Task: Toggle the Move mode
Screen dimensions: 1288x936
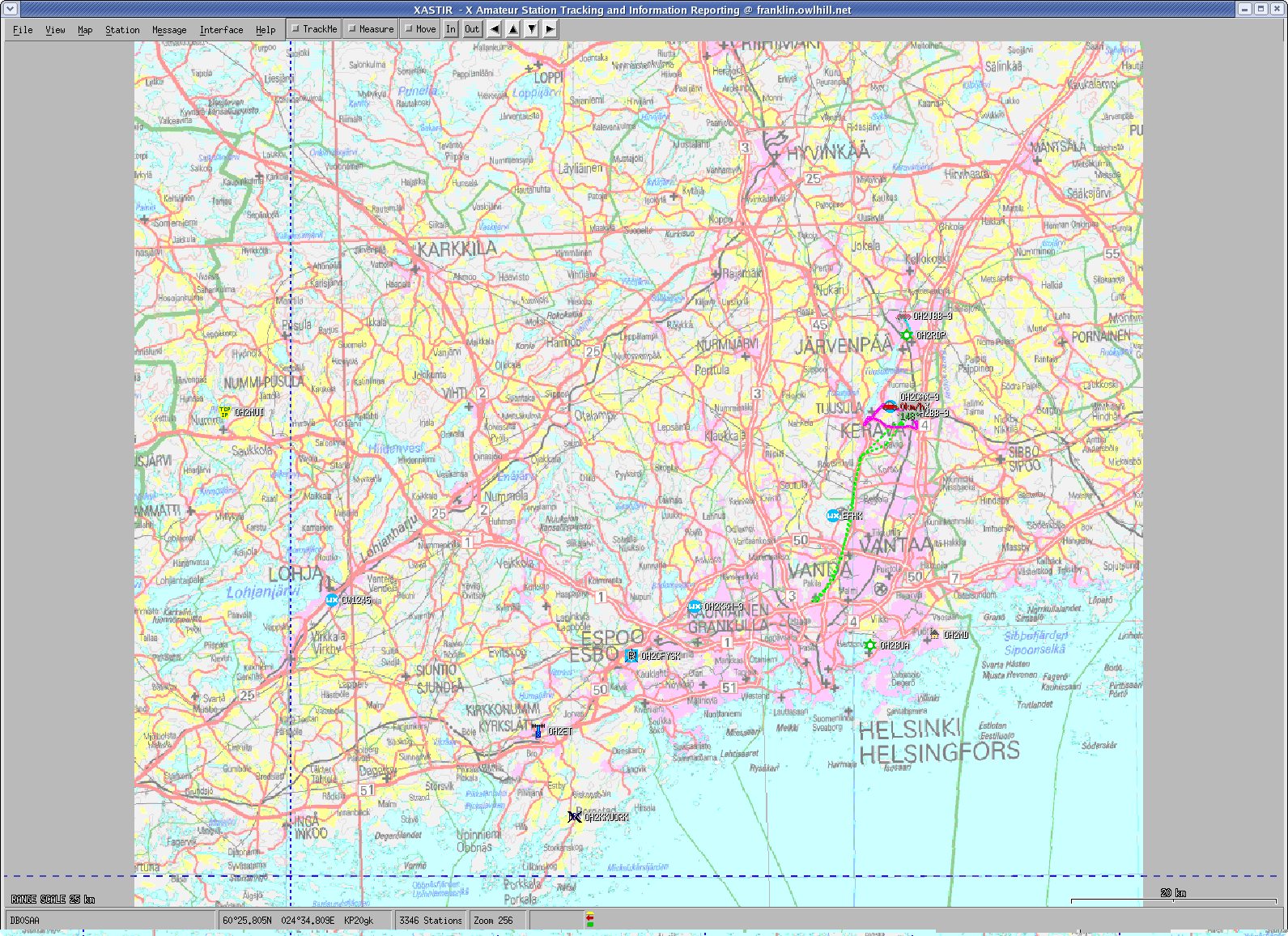Action: tap(420, 29)
